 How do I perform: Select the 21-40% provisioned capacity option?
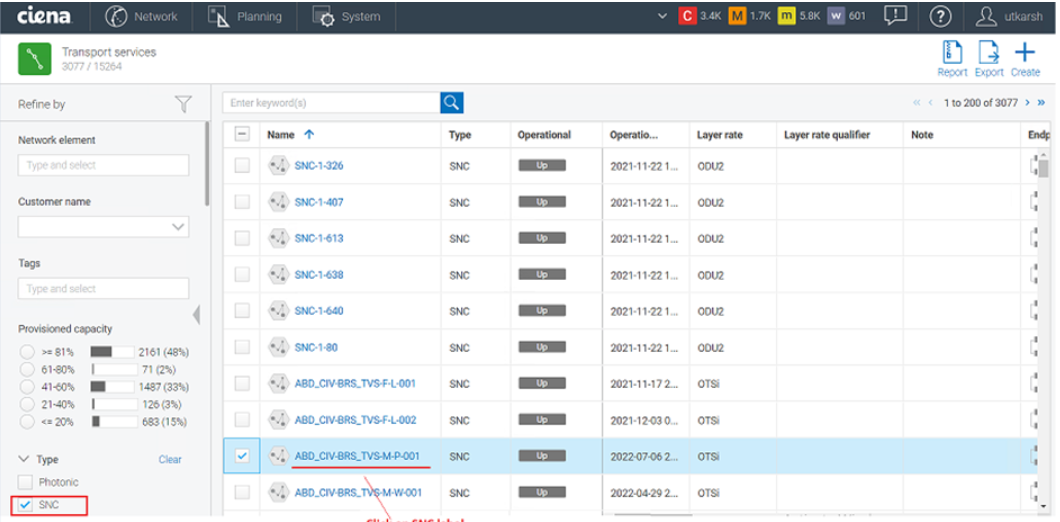pos(27,404)
